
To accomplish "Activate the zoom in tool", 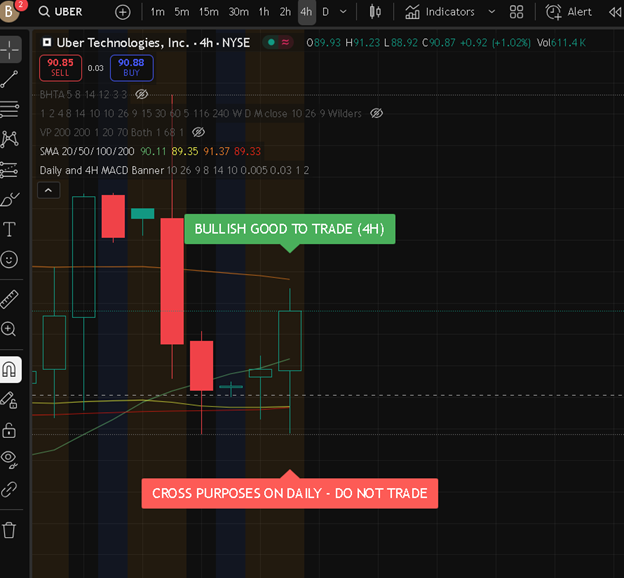I will (x=9, y=330).
